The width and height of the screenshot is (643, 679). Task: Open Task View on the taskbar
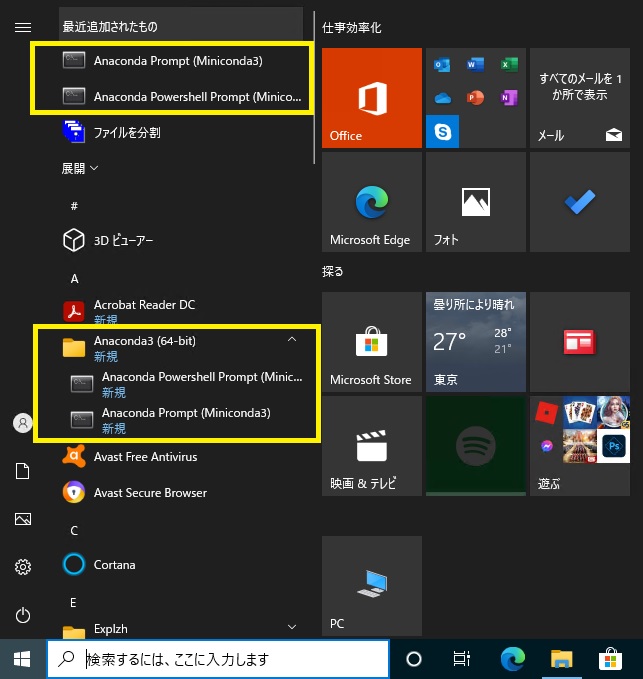click(x=462, y=659)
